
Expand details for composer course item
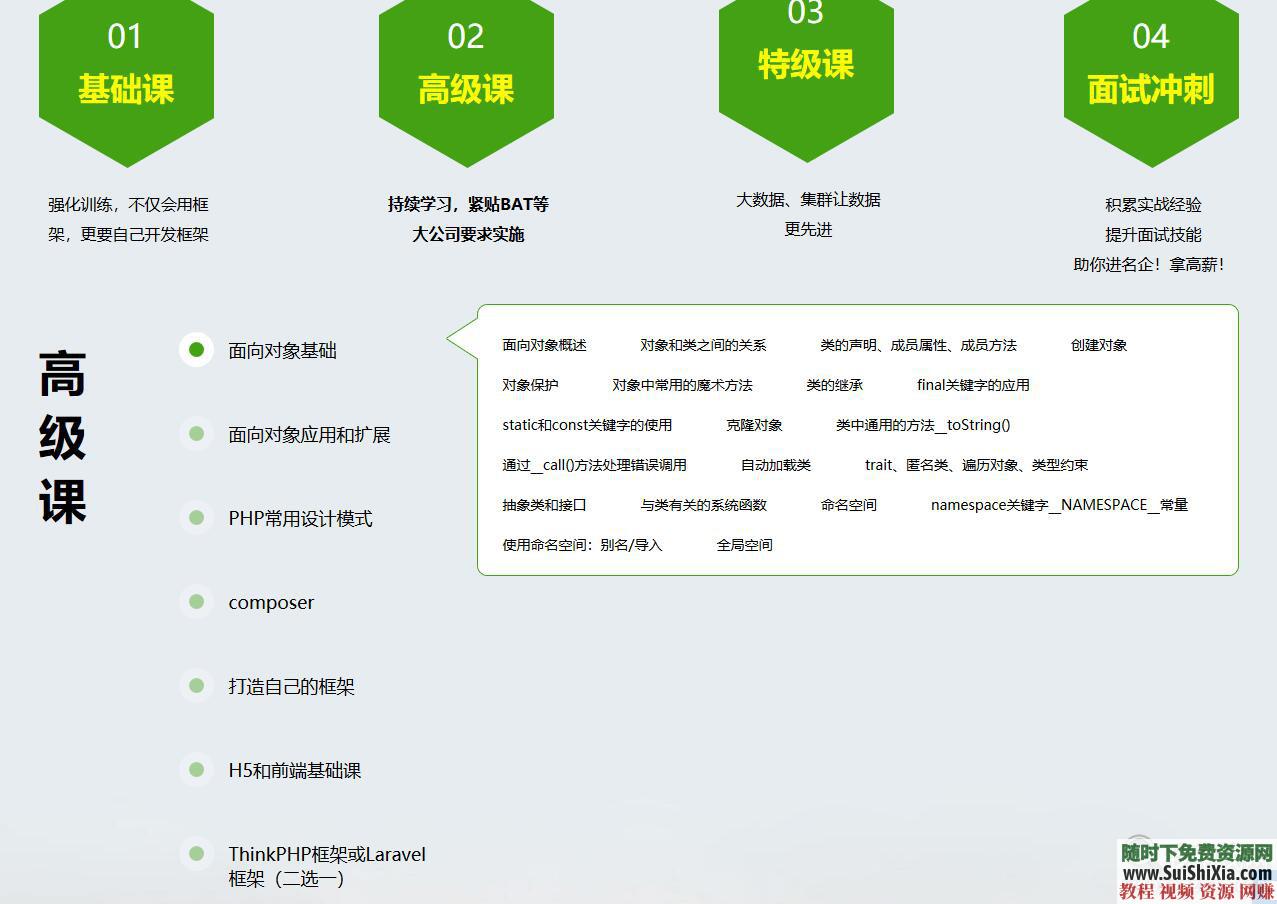click(x=270, y=602)
